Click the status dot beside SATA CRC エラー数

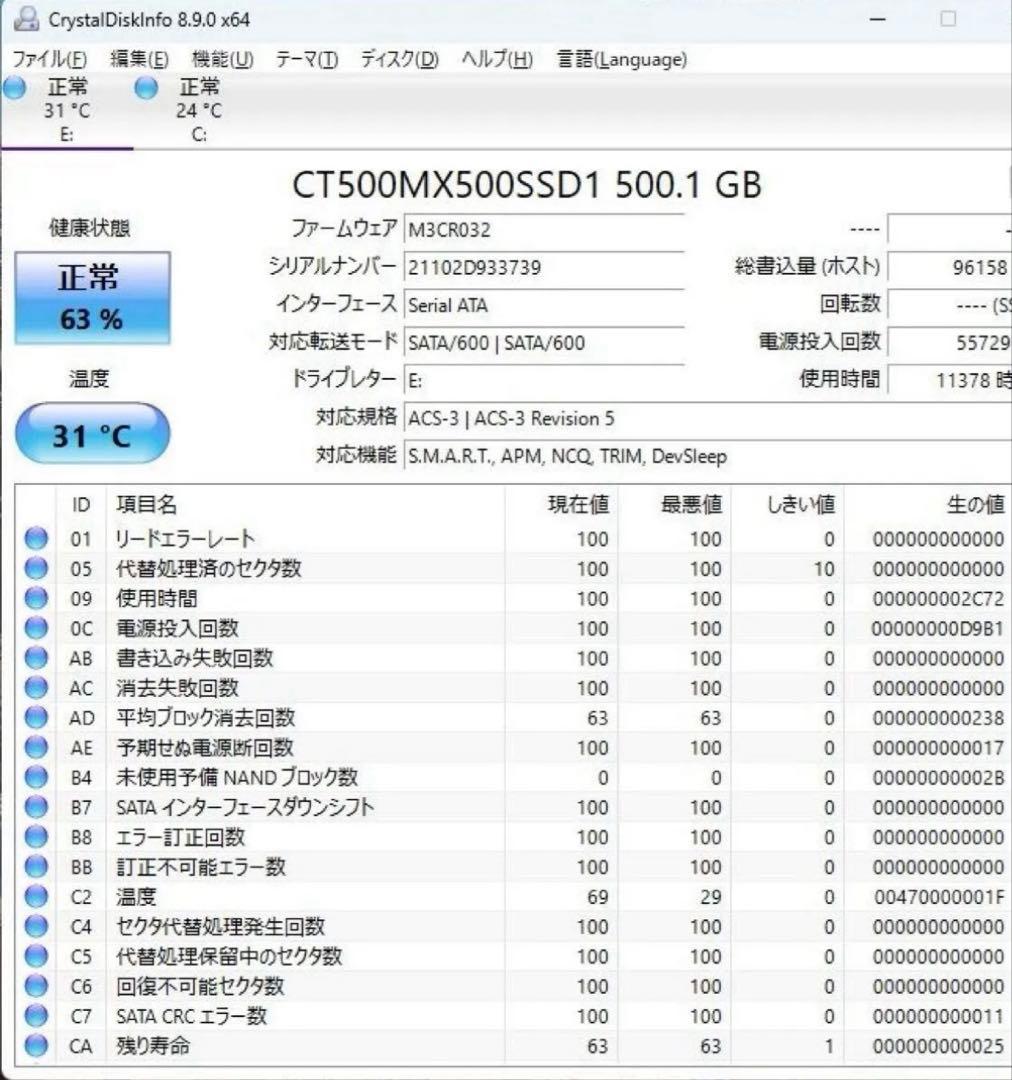[x=35, y=1016]
